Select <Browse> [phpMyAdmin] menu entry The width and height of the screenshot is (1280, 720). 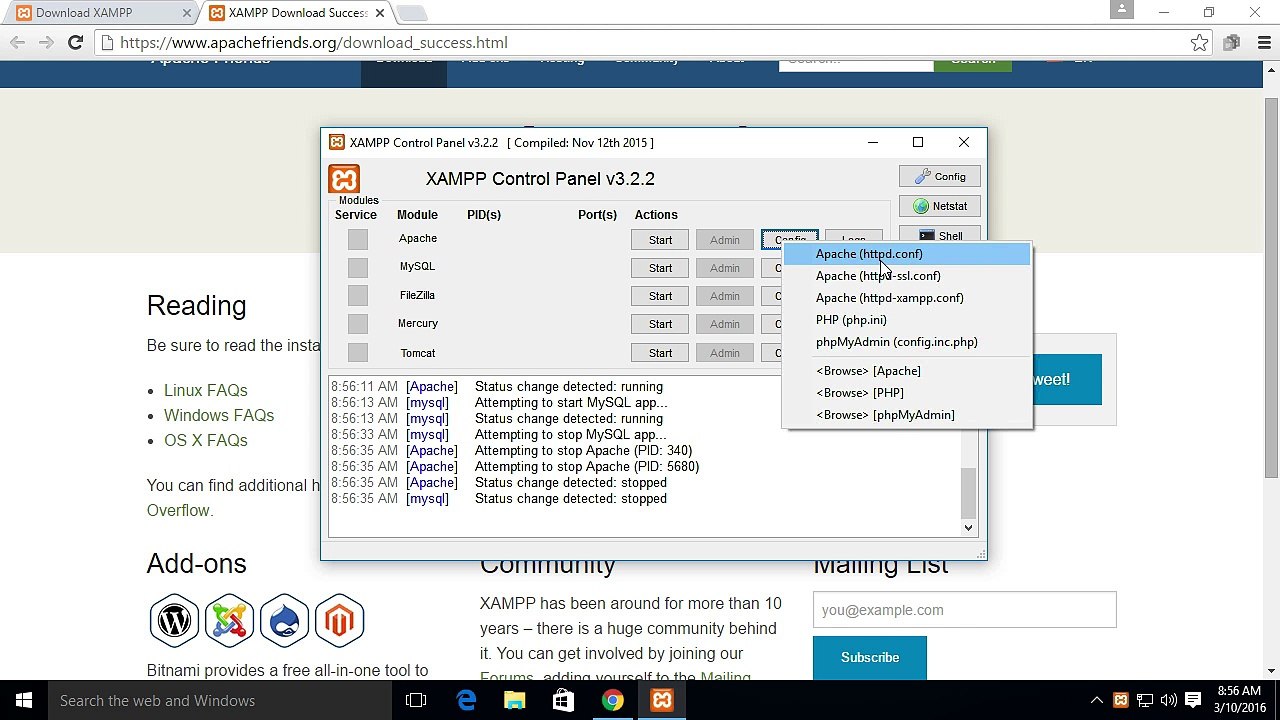907,415
